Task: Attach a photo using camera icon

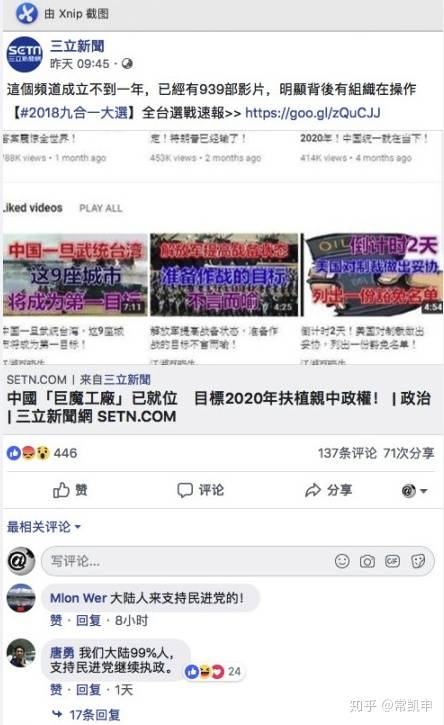Action: point(367,561)
